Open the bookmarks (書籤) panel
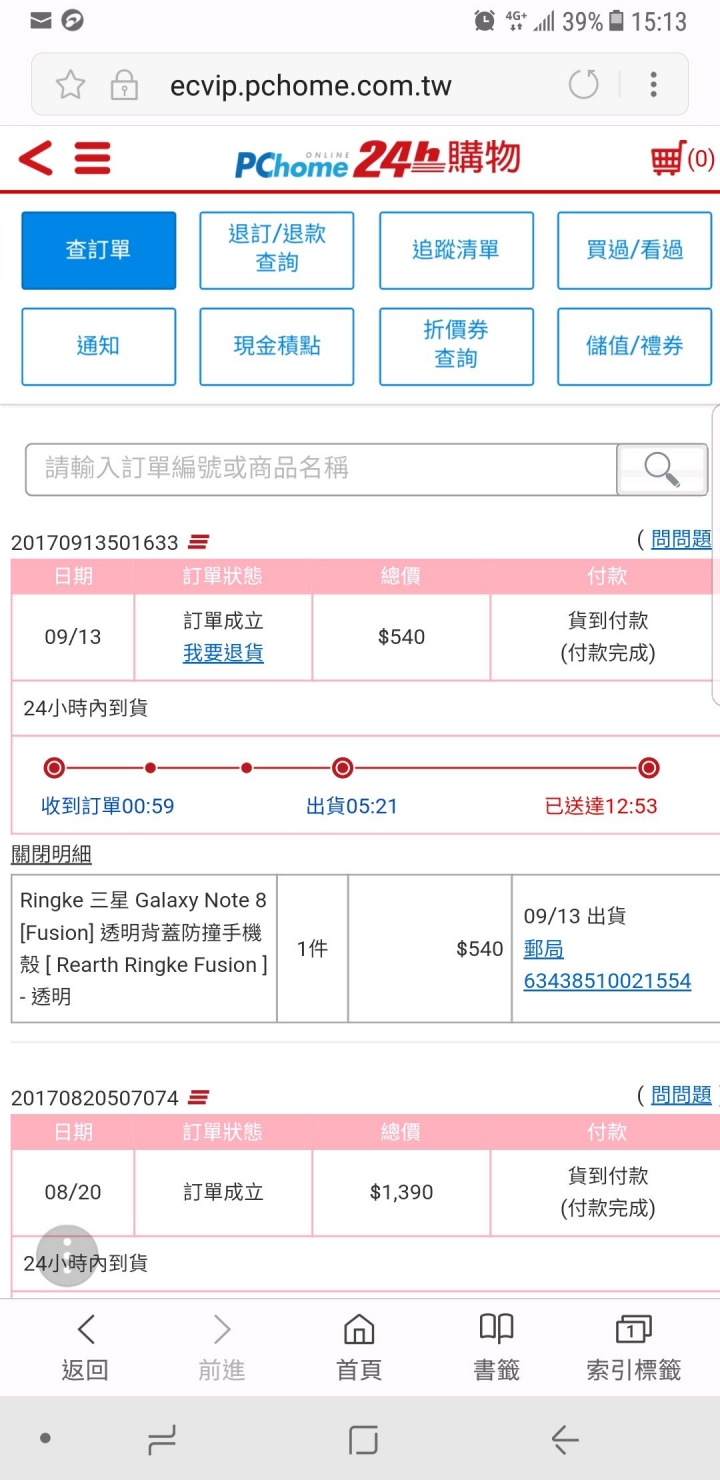The image size is (720, 1480). coord(496,1348)
